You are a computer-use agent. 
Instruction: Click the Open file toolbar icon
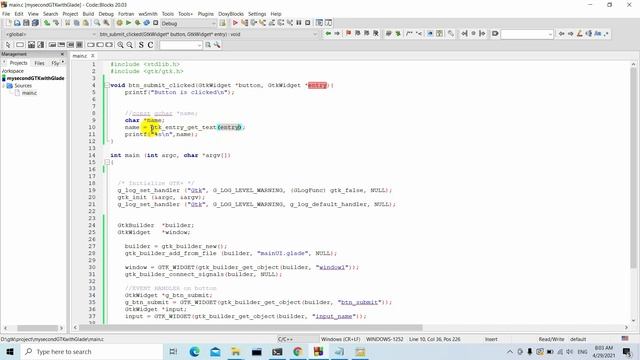[x=17, y=23]
